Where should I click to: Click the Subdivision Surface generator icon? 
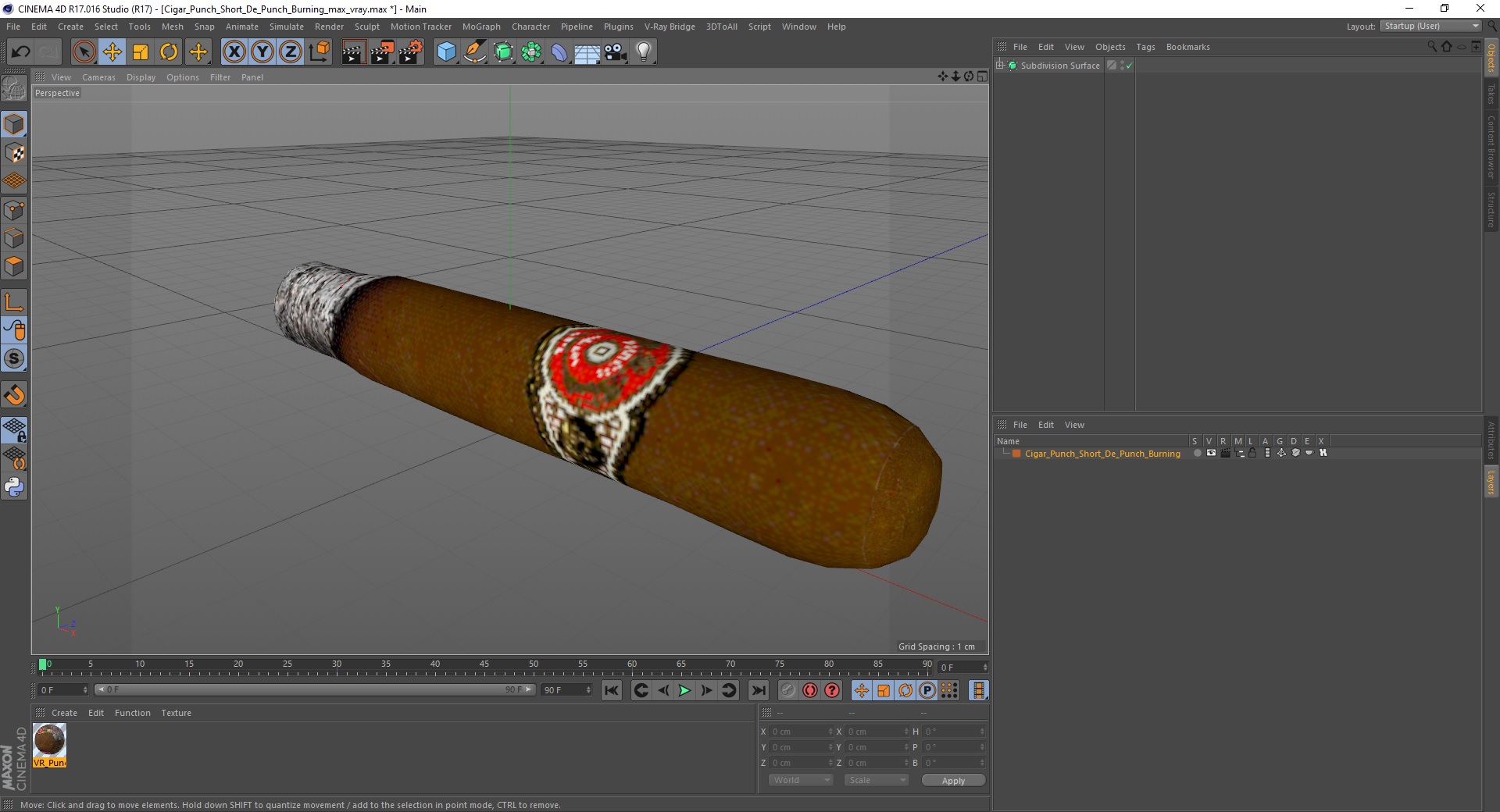(x=503, y=52)
